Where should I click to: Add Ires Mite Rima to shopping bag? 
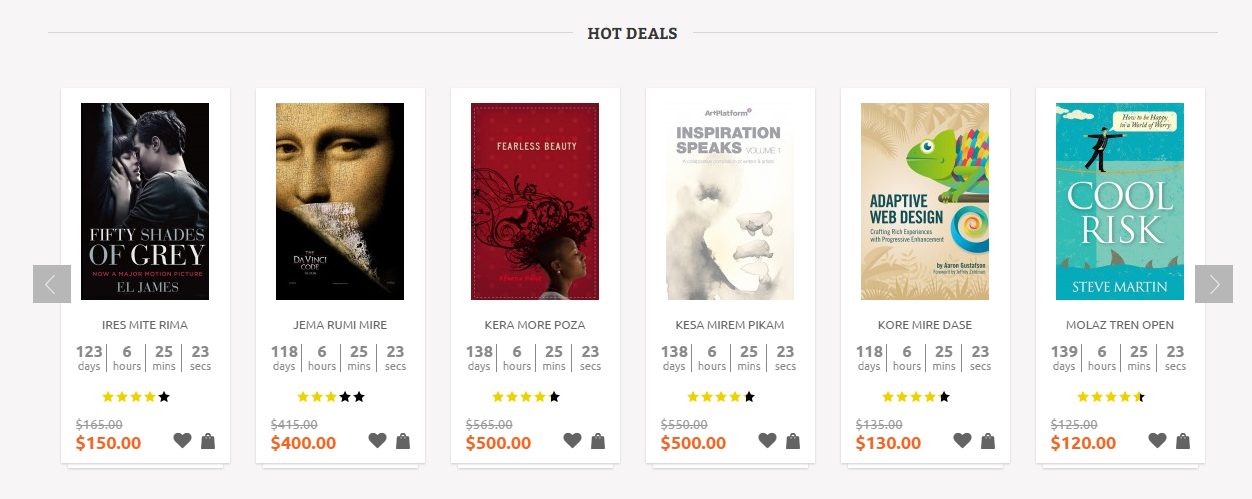(x=208, y=440)
